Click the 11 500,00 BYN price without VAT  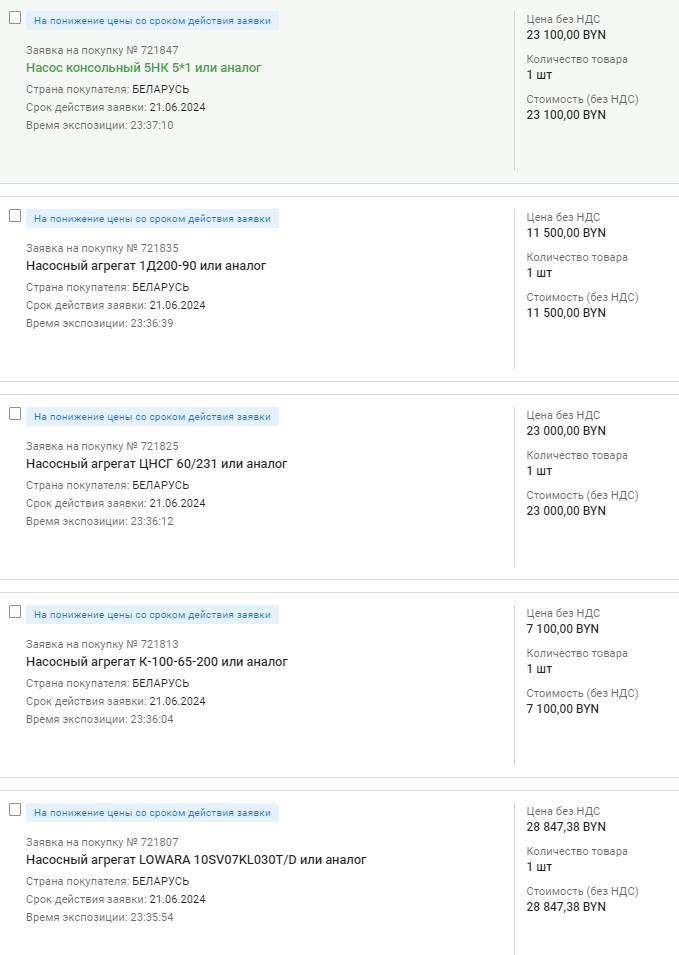(x=566, y=233)
